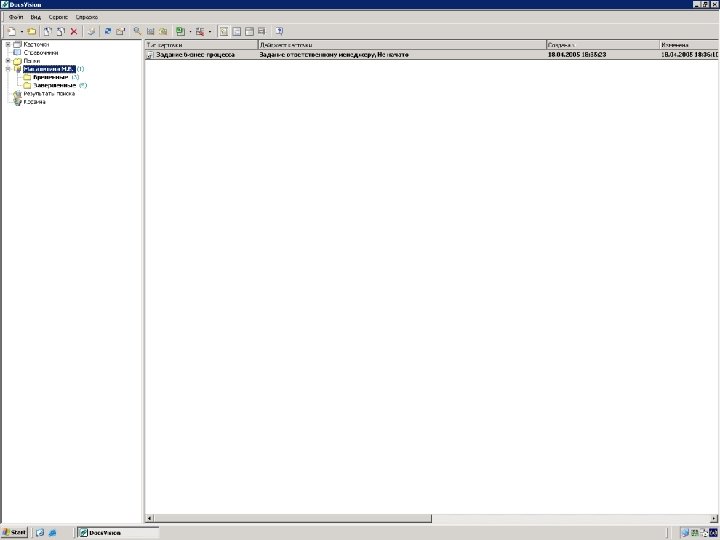This screenshot has height=540, width=720.
Task: Click the folder search icon before green icon
Action: click(163, 31)
